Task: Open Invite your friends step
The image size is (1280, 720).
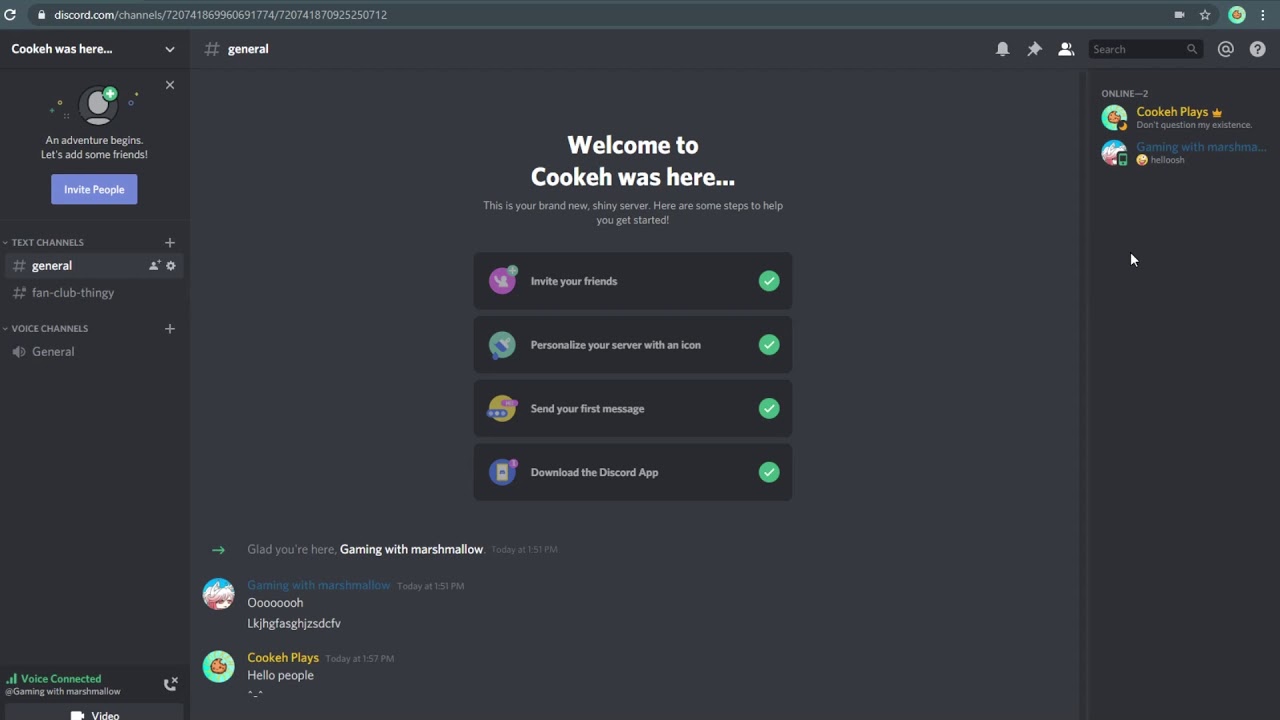Action: click(633, 281)
